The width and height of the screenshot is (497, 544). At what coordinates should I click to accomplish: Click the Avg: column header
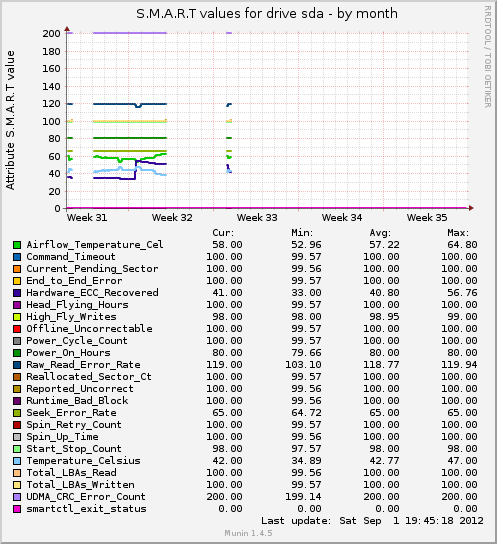click(380, 232)
